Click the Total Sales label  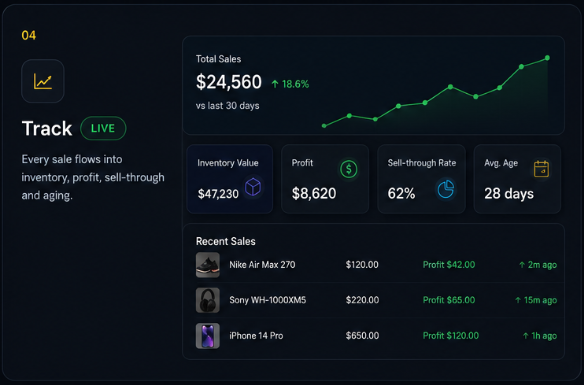219,59
